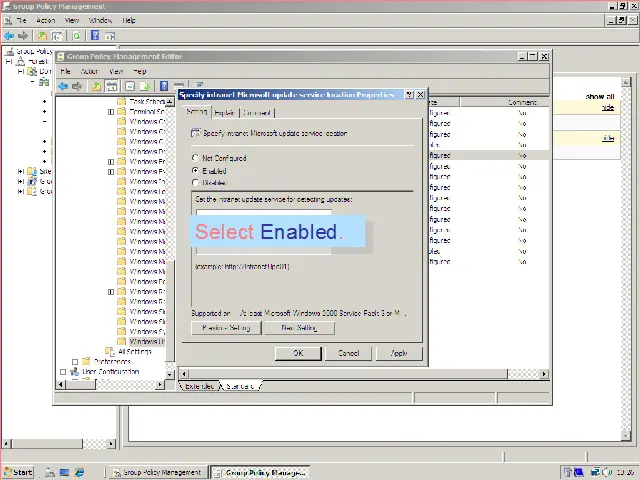Expand User Configuration node in Editor tree
The width and height of the screenshot is (640, 480).
pos(63,372)
